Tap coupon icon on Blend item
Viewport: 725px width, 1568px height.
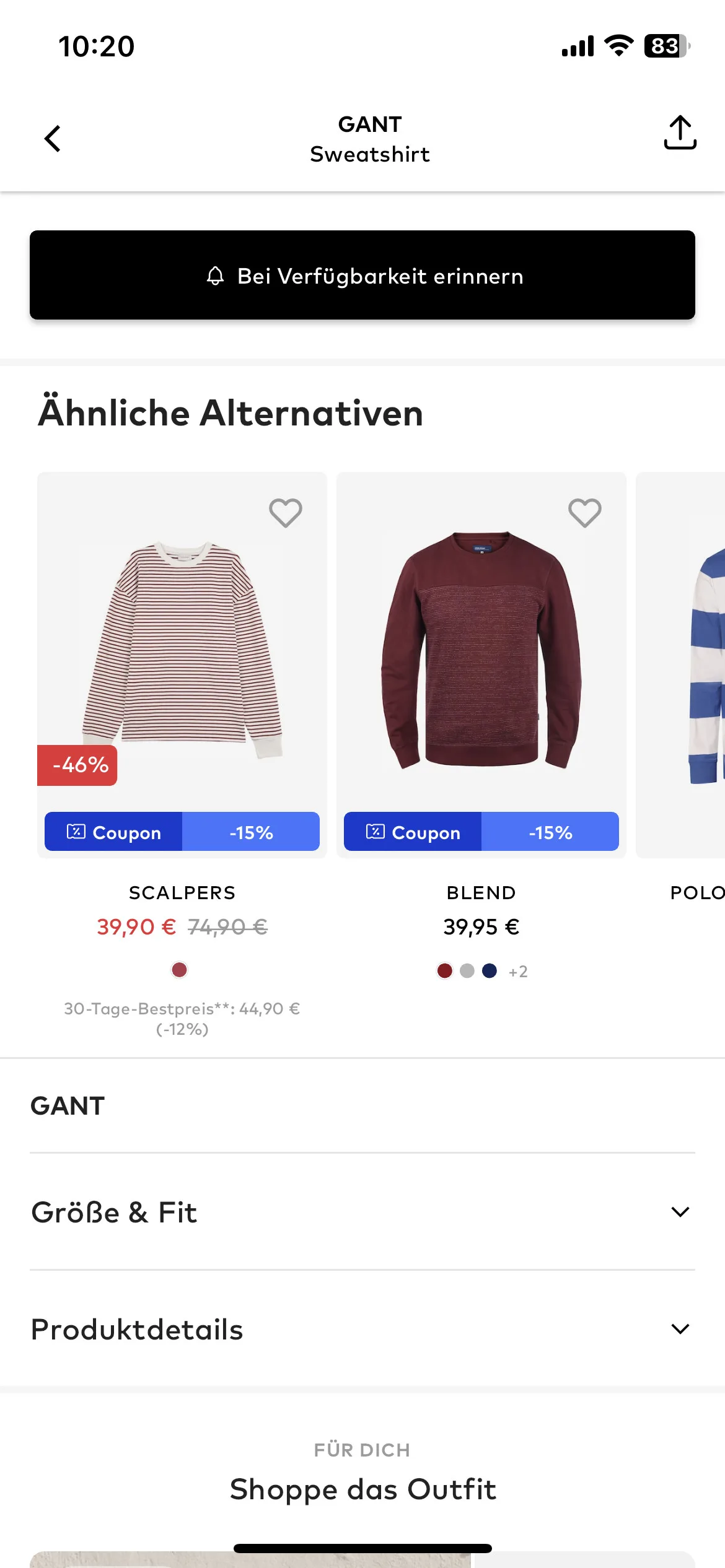(375, 832)
